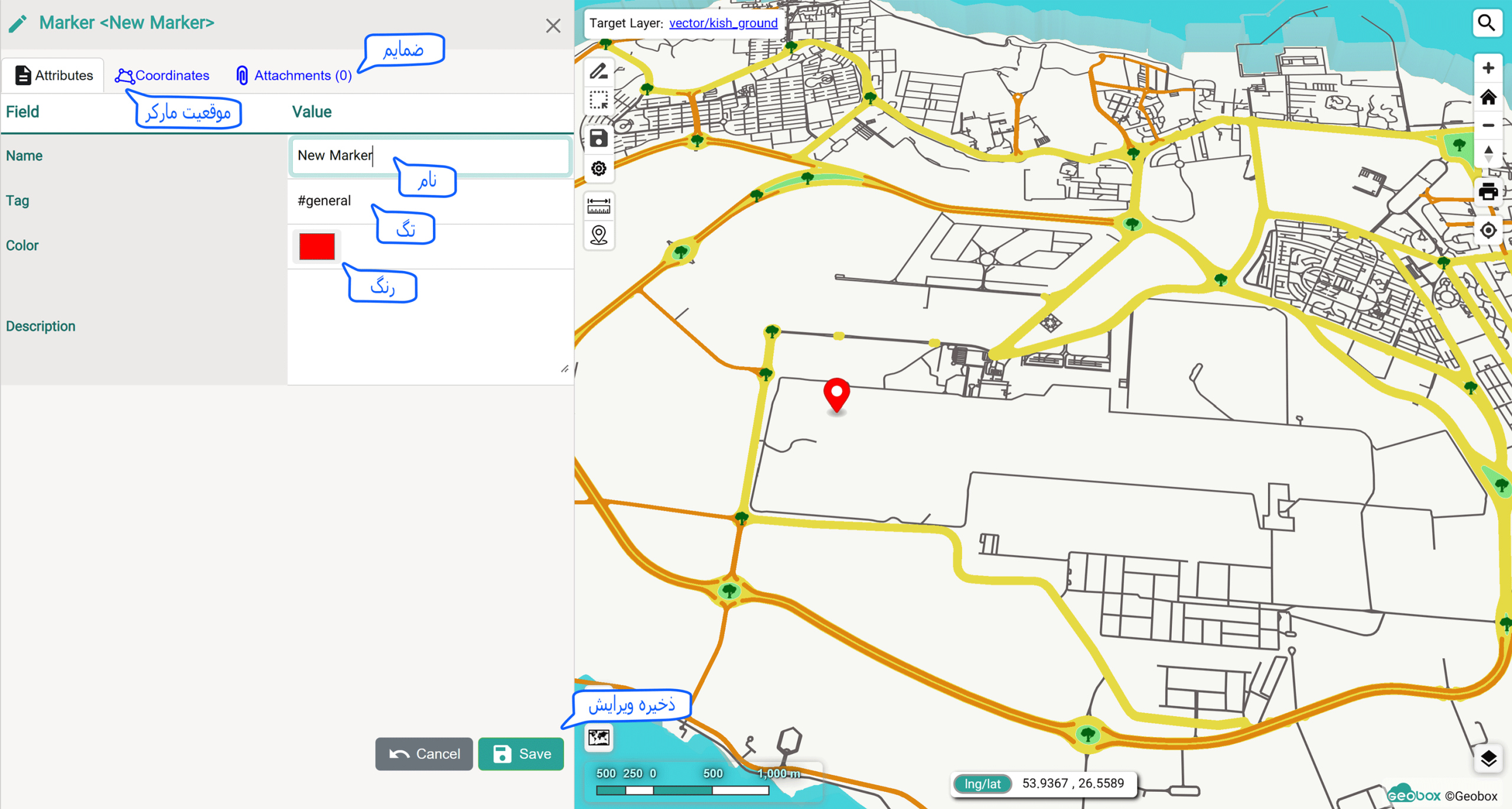Print the map via printer icon
Screen dimensions: 1512x809
pos(1488,192)
